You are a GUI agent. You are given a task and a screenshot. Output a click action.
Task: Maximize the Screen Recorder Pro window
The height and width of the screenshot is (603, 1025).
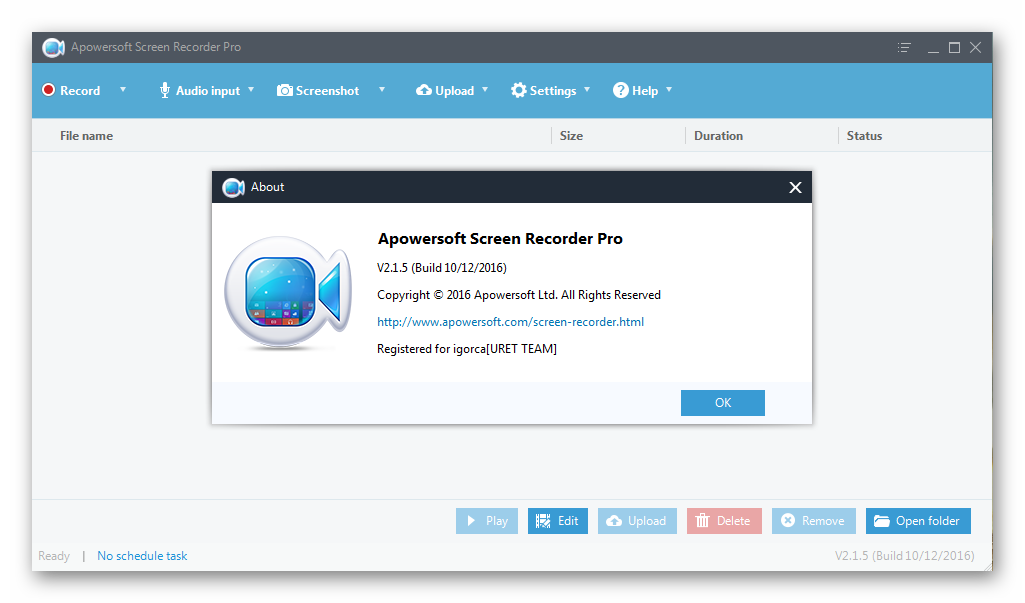point(954,48)
